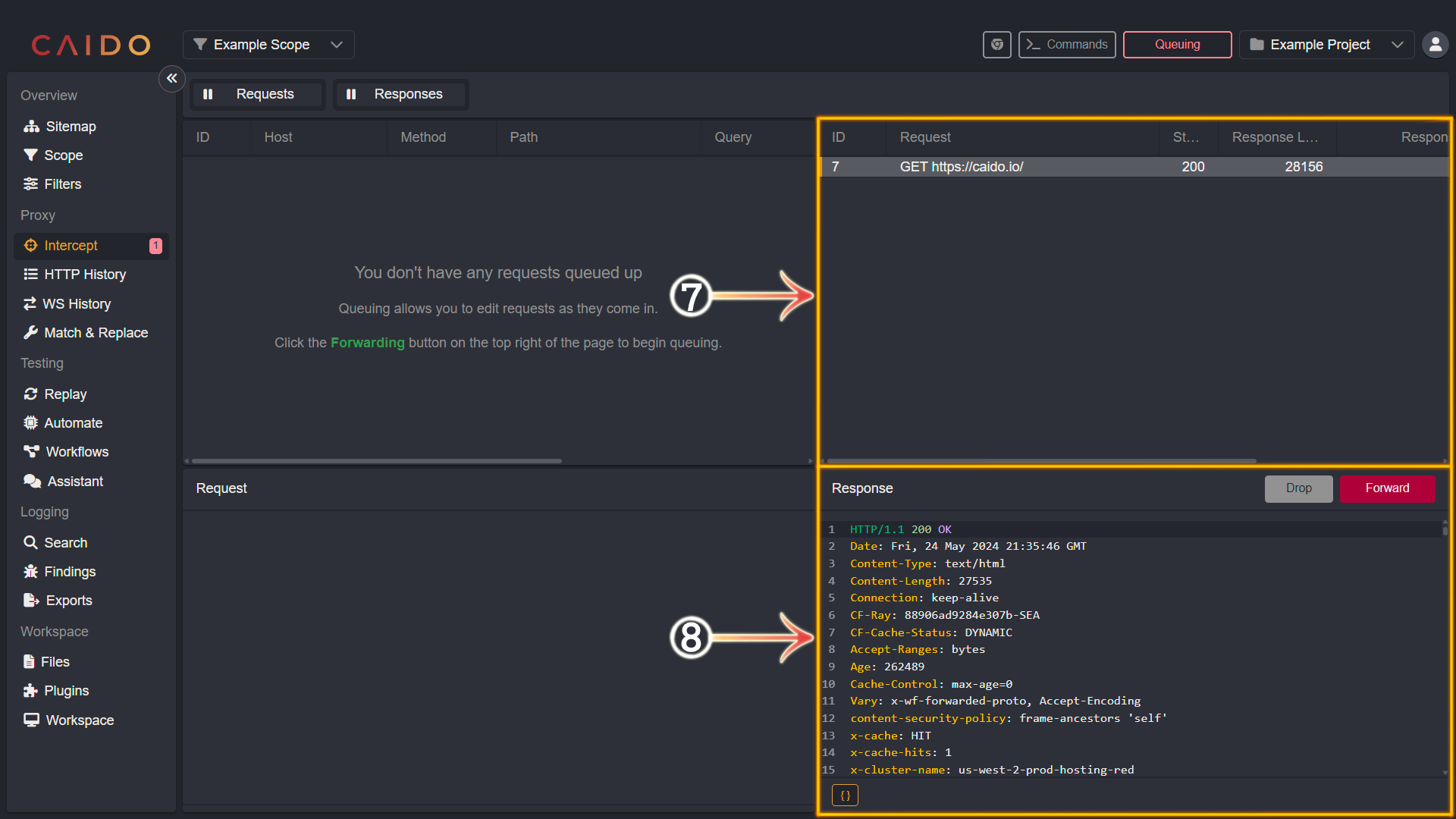Open Replay in the sidebar

pyautogui.click(x=91, y=394)
